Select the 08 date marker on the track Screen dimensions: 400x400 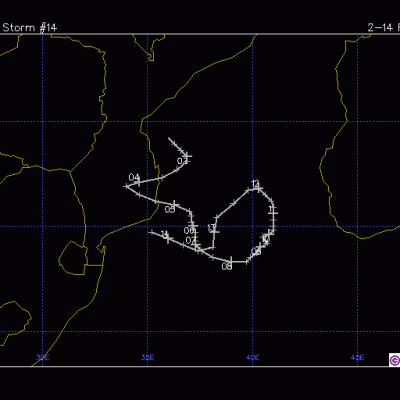[227, 266]
